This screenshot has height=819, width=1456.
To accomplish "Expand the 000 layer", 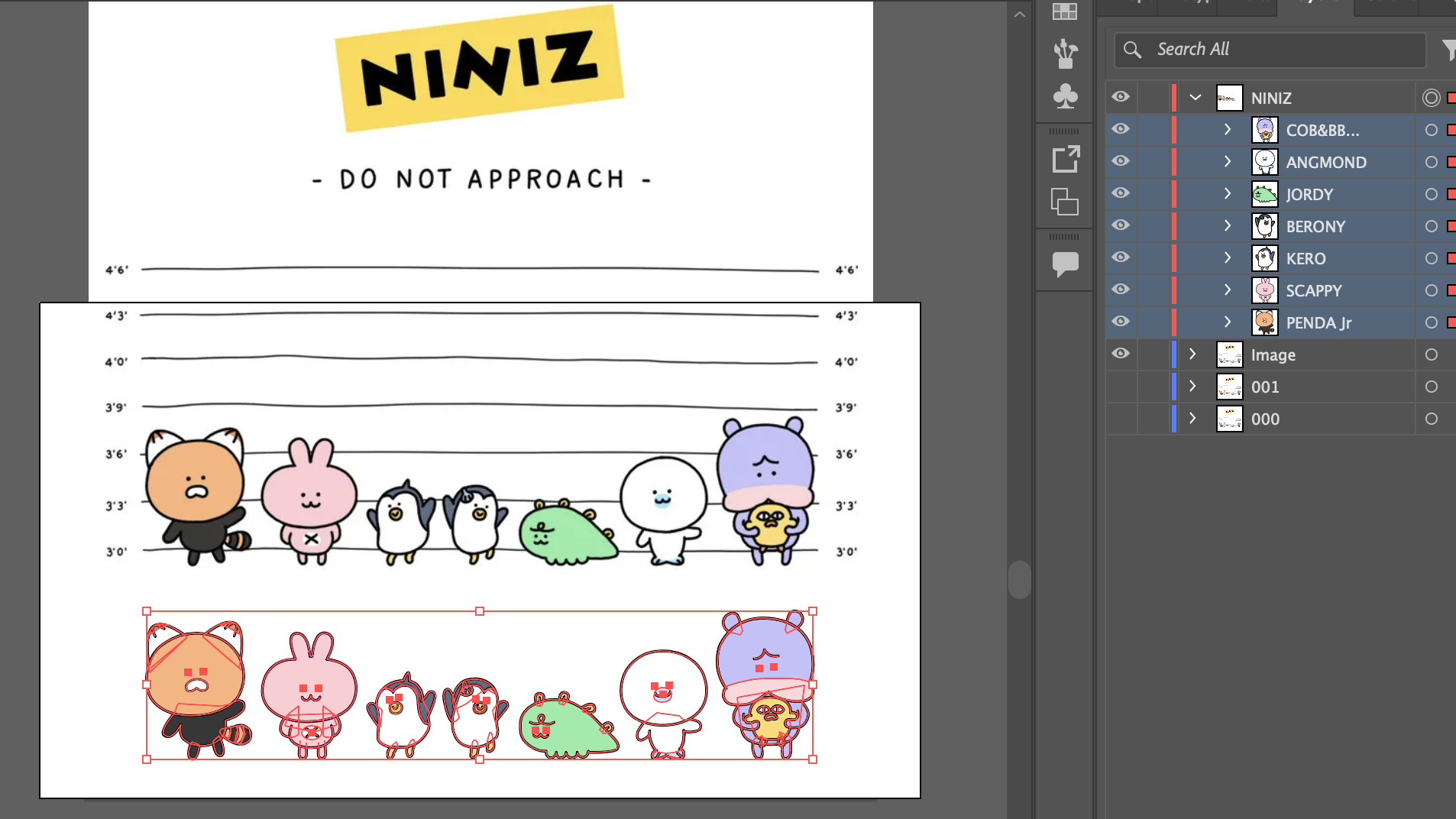I will (1192, 418).
